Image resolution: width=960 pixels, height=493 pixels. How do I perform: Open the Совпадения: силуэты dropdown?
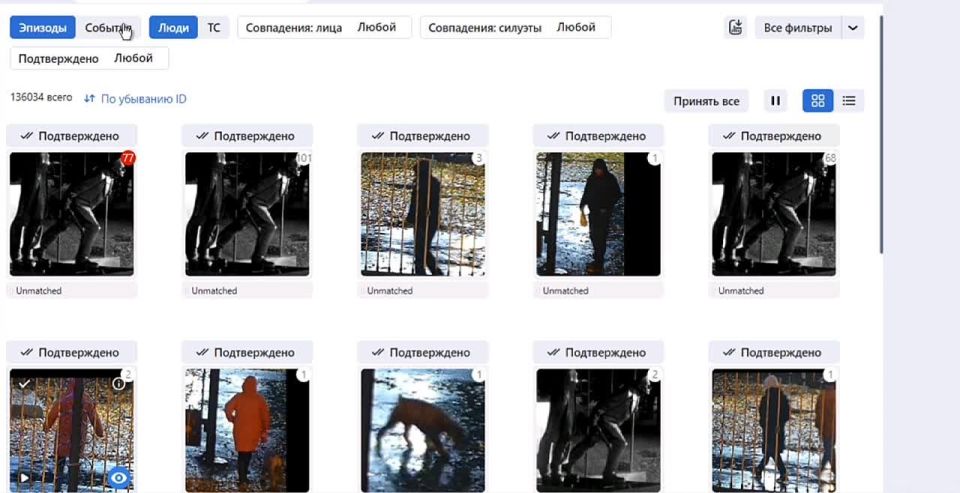pos(516,28)
